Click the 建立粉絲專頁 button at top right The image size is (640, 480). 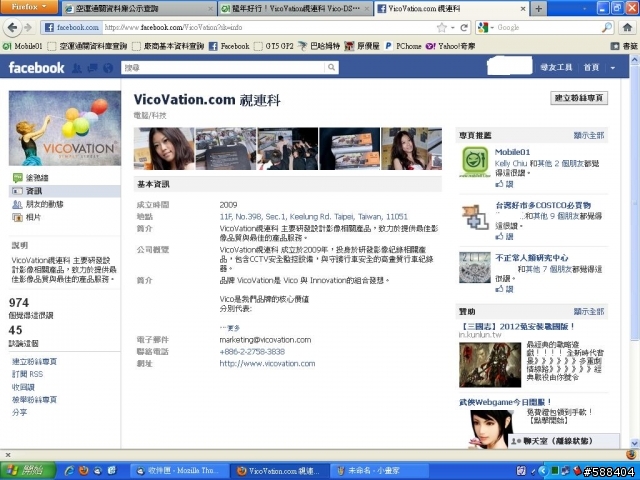(x=579, y=98)
